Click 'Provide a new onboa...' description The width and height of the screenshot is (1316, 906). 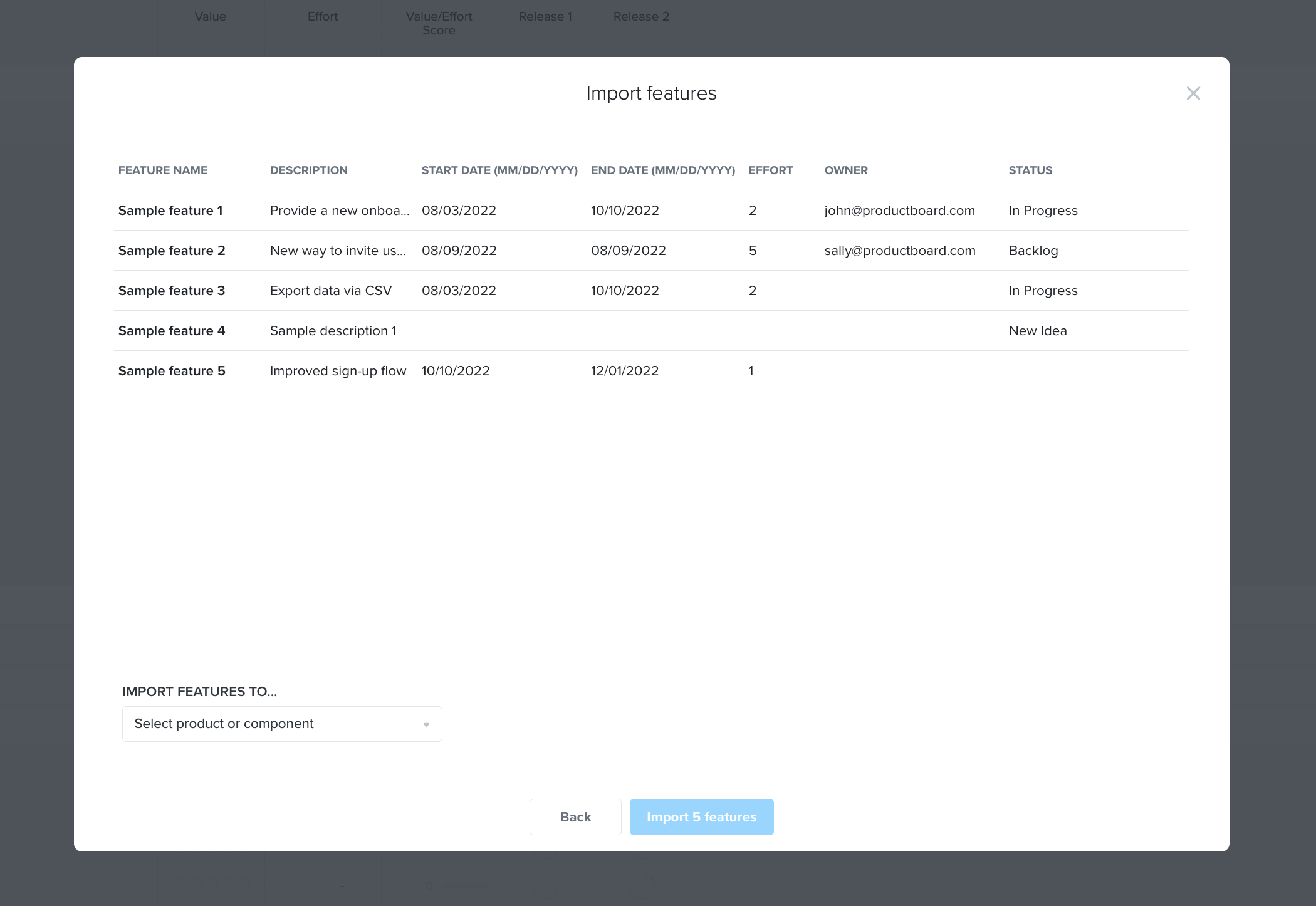340,211
